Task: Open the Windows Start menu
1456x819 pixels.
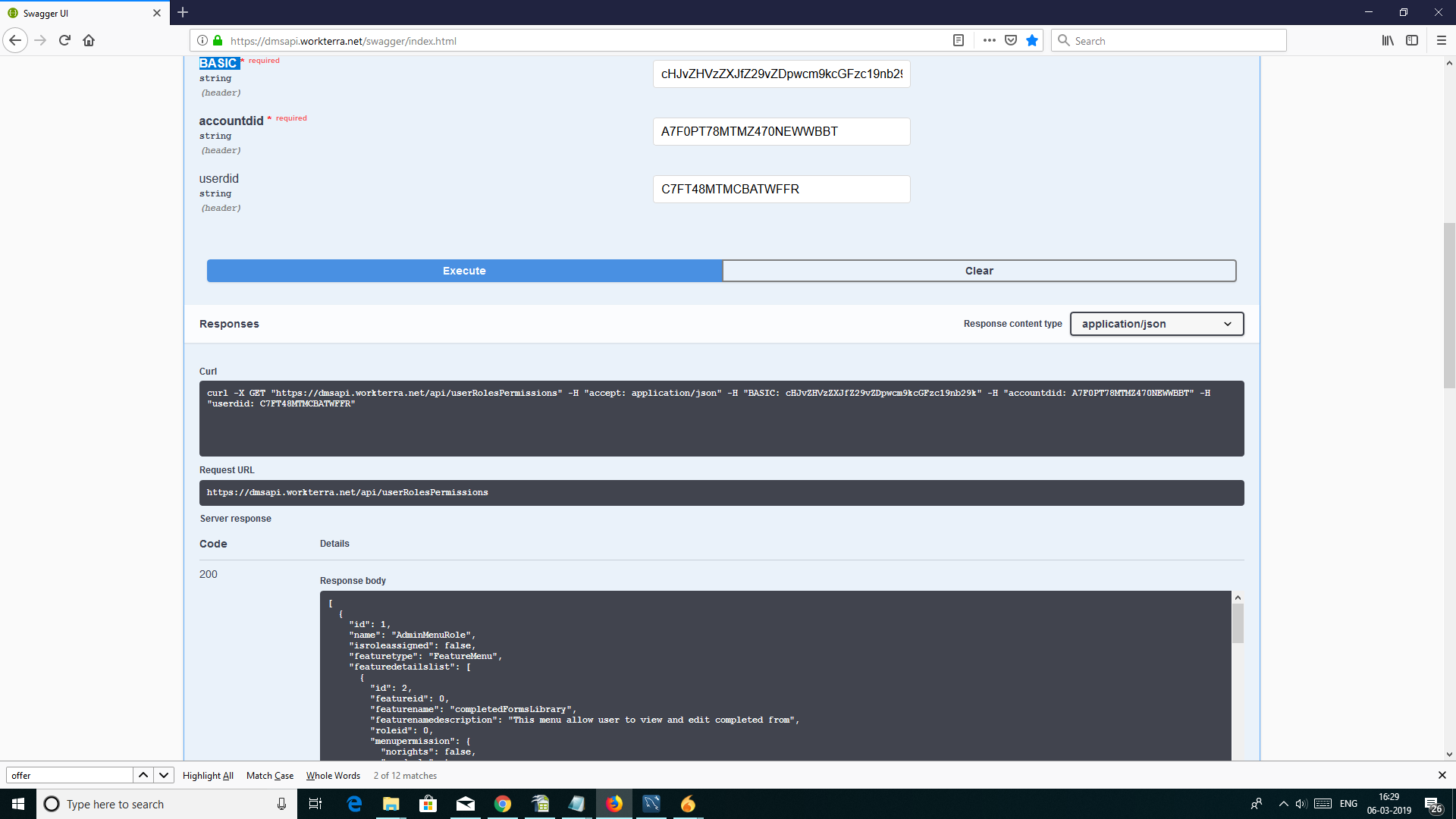Action: click(x=18, y=804)
